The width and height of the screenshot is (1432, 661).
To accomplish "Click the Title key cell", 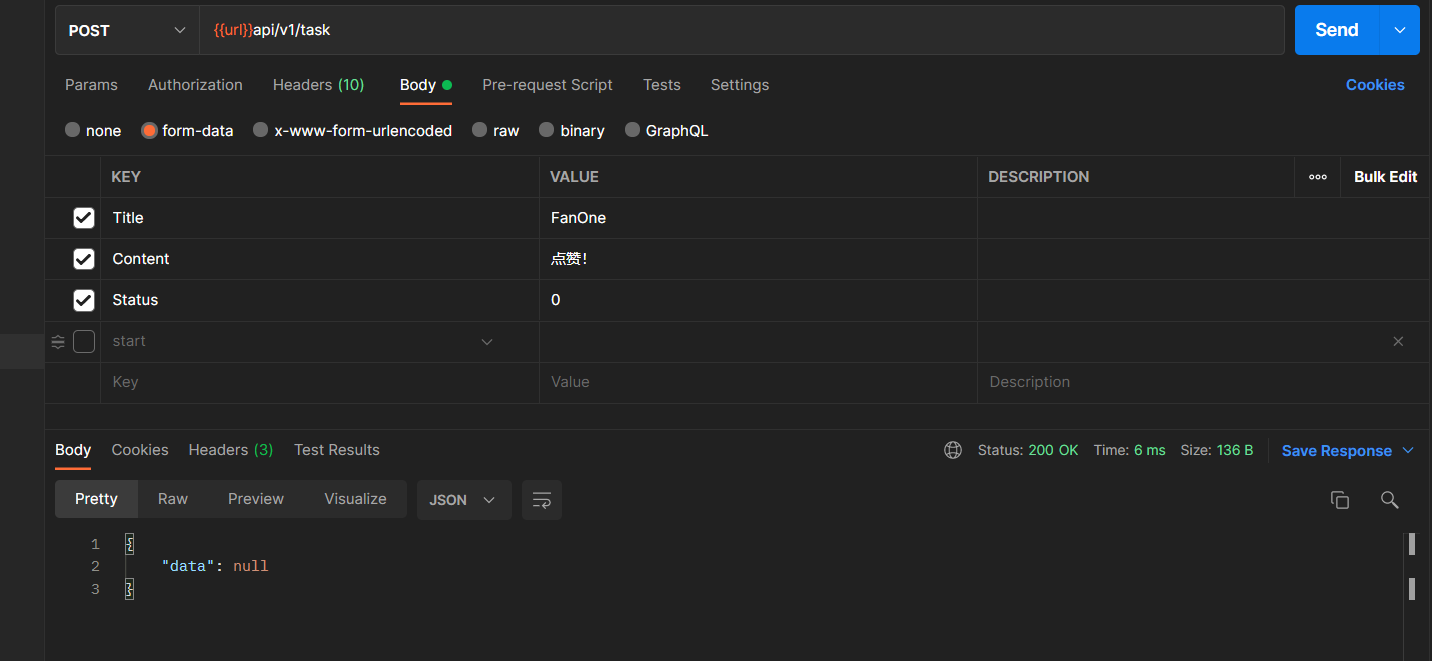I will pyautogui.click(x=320, y=218).
